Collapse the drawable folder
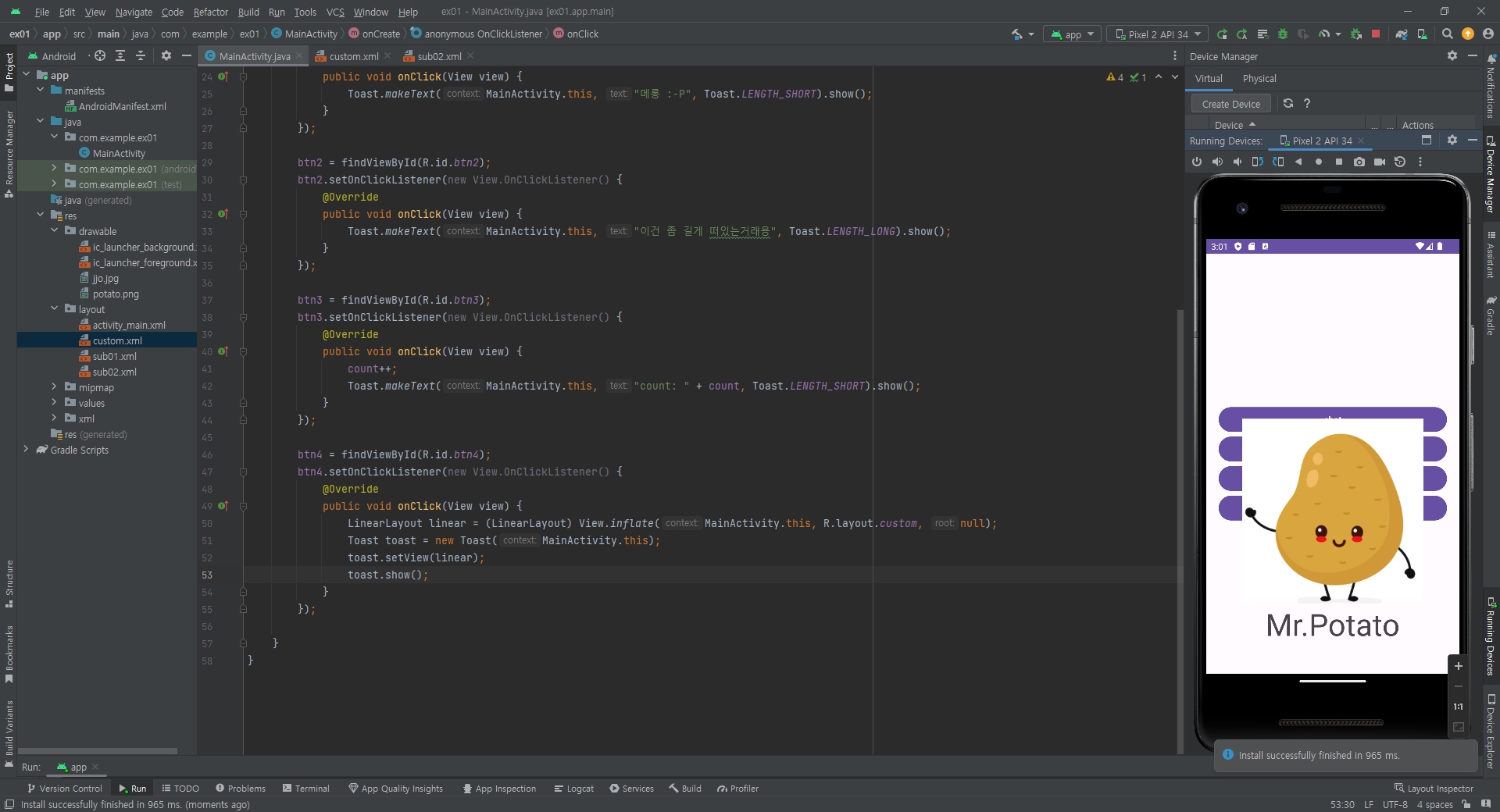The height and width of the screenshot is (812, 1500). point(55,231)
